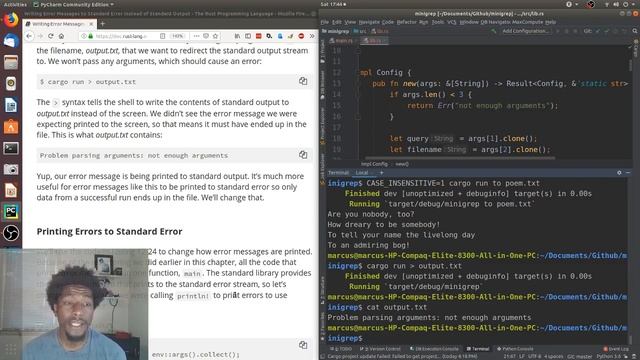Click the impl Config editor breadcrumb

point(374,164)
